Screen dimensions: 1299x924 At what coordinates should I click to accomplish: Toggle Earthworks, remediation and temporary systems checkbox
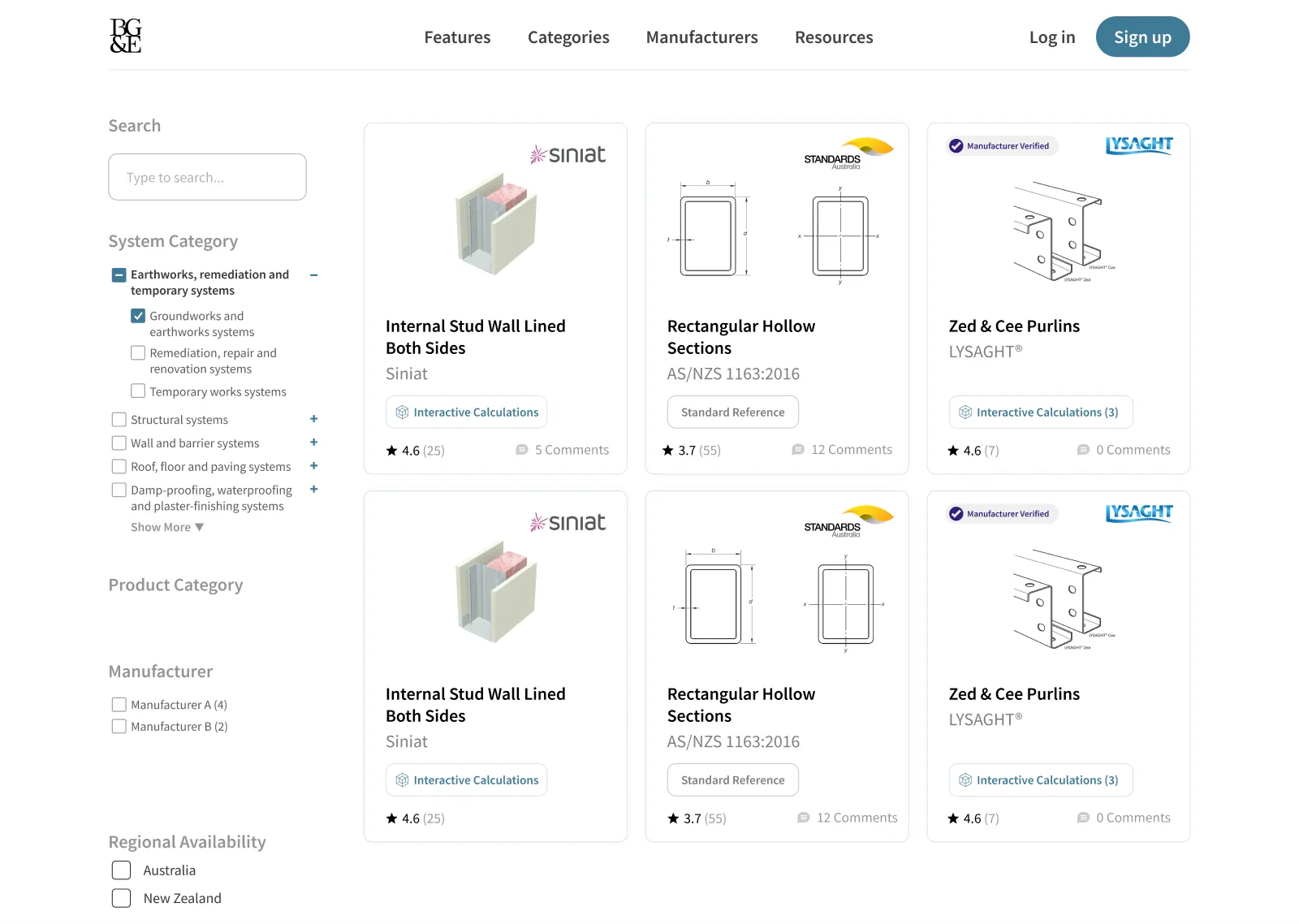click(x=119, y=274)
